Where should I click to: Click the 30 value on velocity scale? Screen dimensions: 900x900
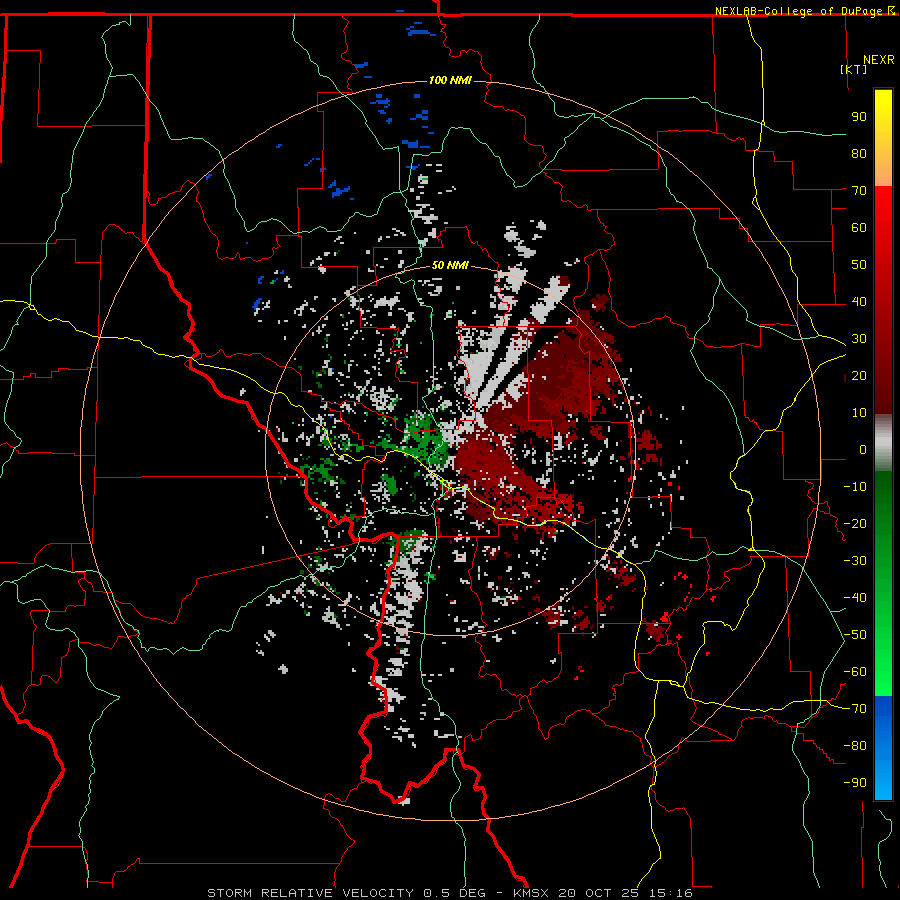(x=859, y=339)
